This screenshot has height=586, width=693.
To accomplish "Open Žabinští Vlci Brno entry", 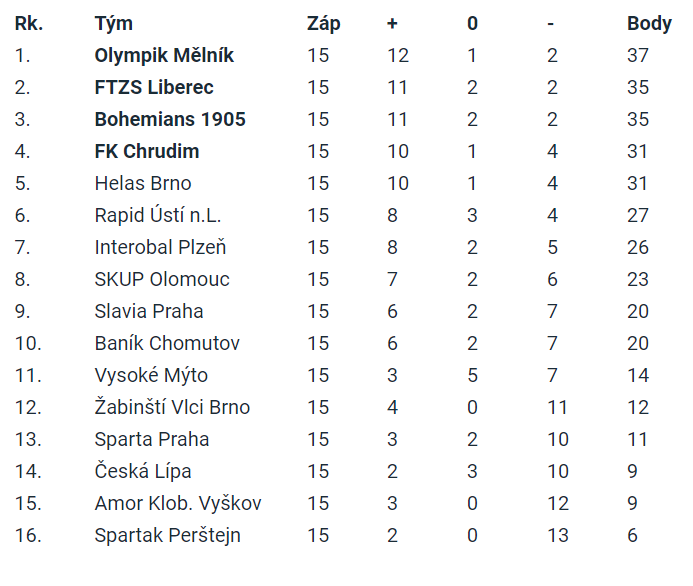I will (172, 407).
